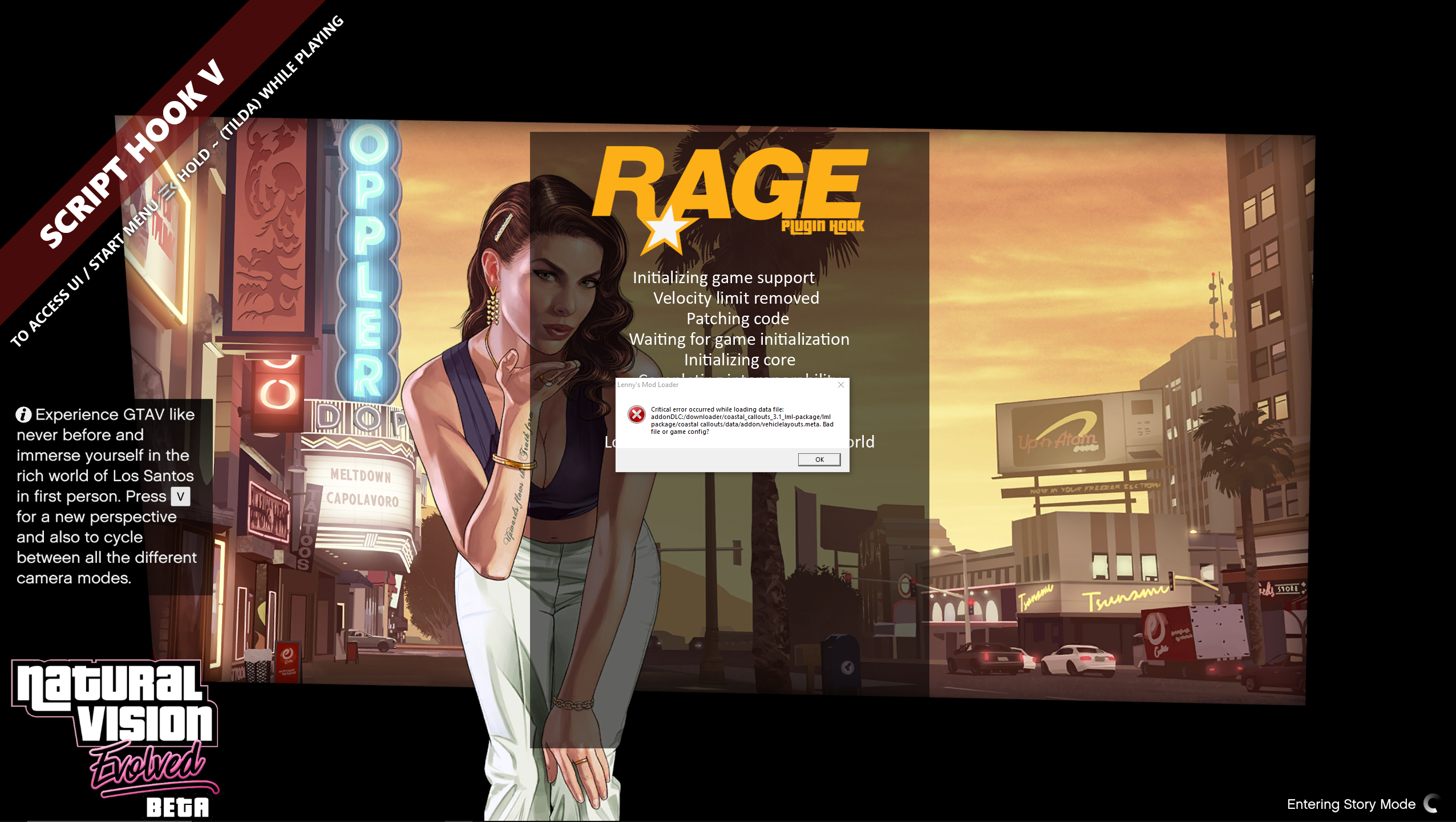Click the red critical error icon
This screenshot has height=822, width=1456.
[x=636, y=414]
